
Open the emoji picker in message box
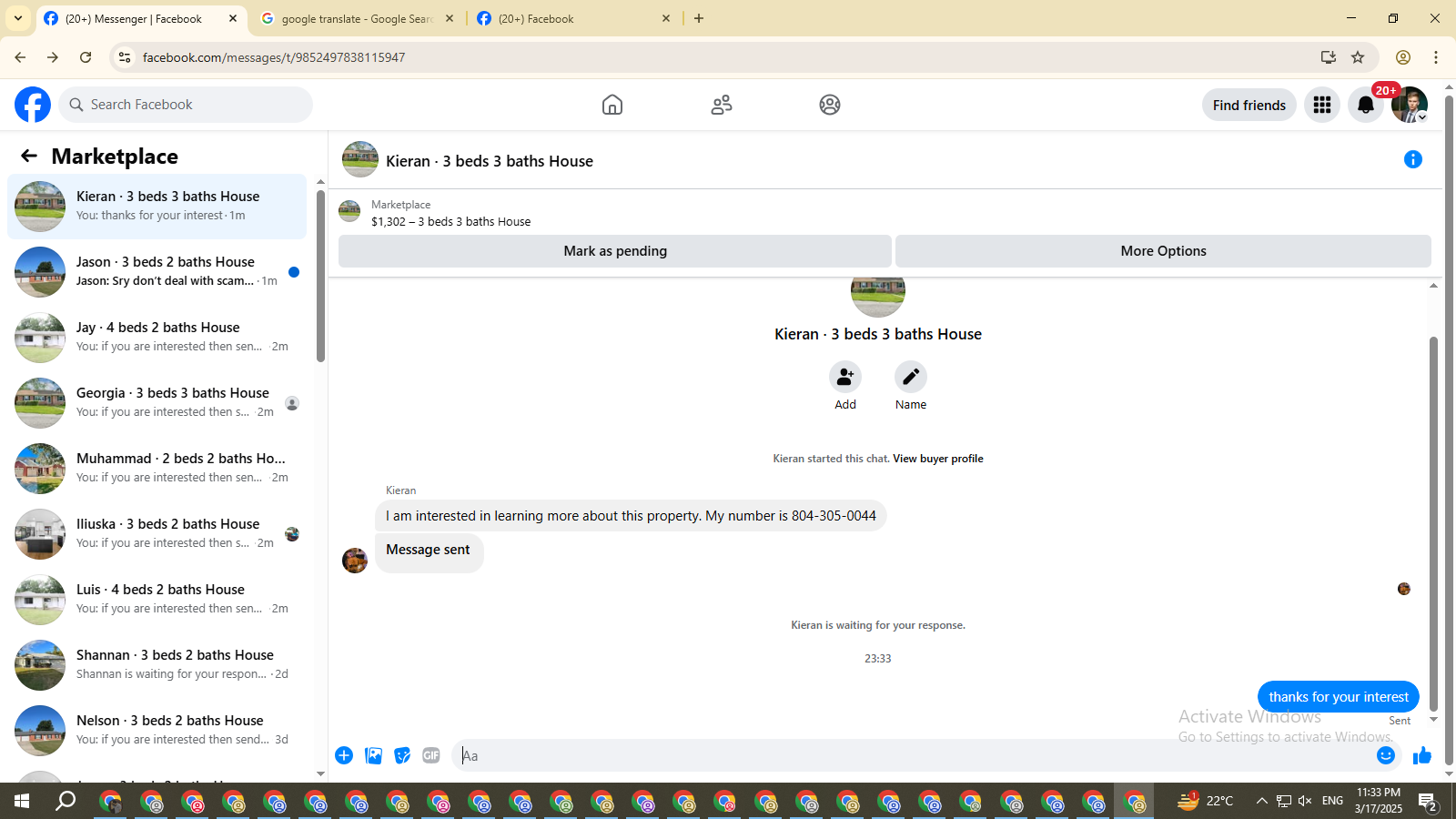tap(1386, 755)
